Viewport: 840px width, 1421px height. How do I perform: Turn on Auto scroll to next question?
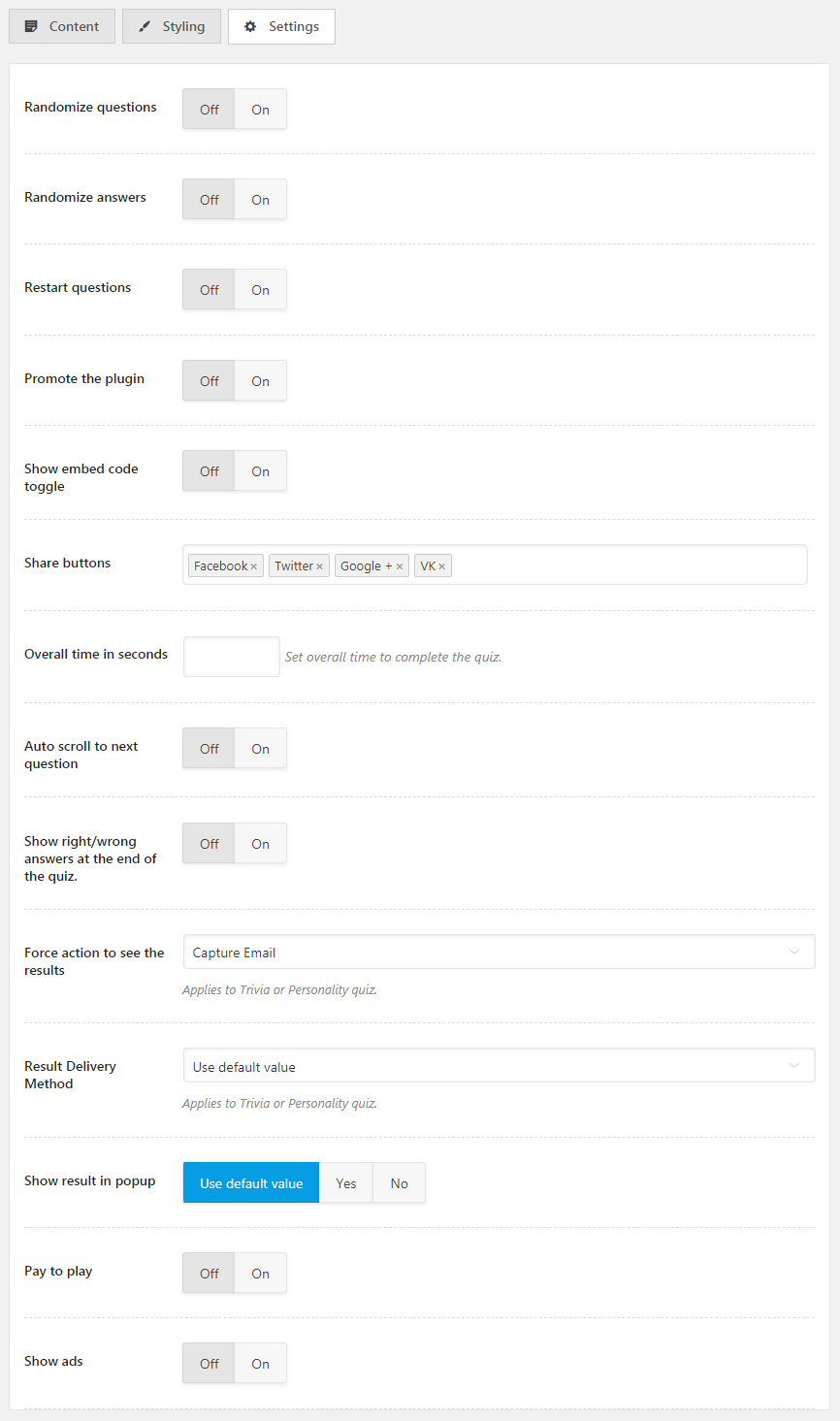260,748
